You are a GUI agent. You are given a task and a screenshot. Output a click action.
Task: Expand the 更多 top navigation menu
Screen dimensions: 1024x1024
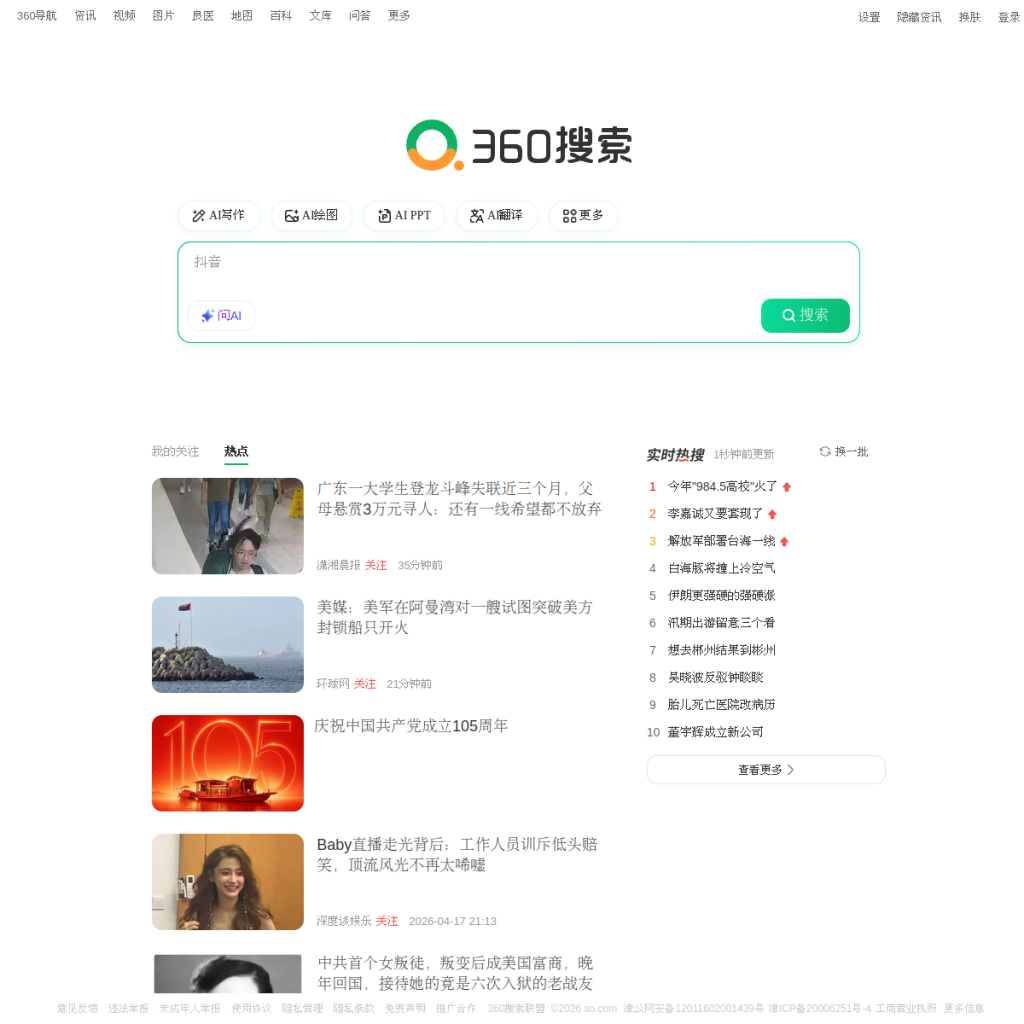[398, 16]
